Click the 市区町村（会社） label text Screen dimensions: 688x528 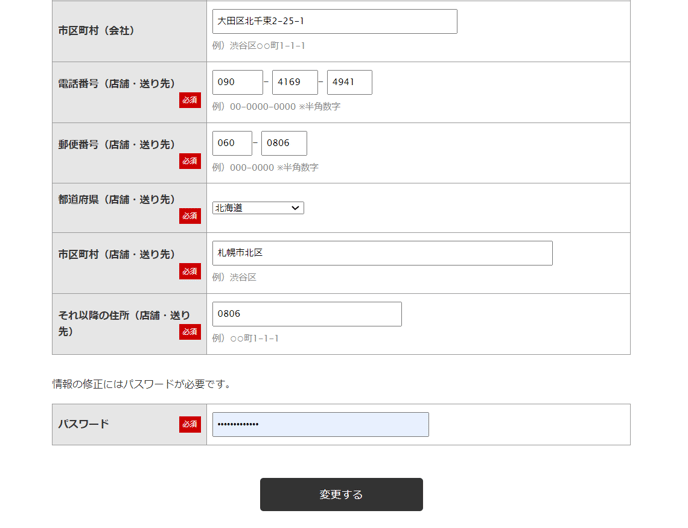point(96,31)
